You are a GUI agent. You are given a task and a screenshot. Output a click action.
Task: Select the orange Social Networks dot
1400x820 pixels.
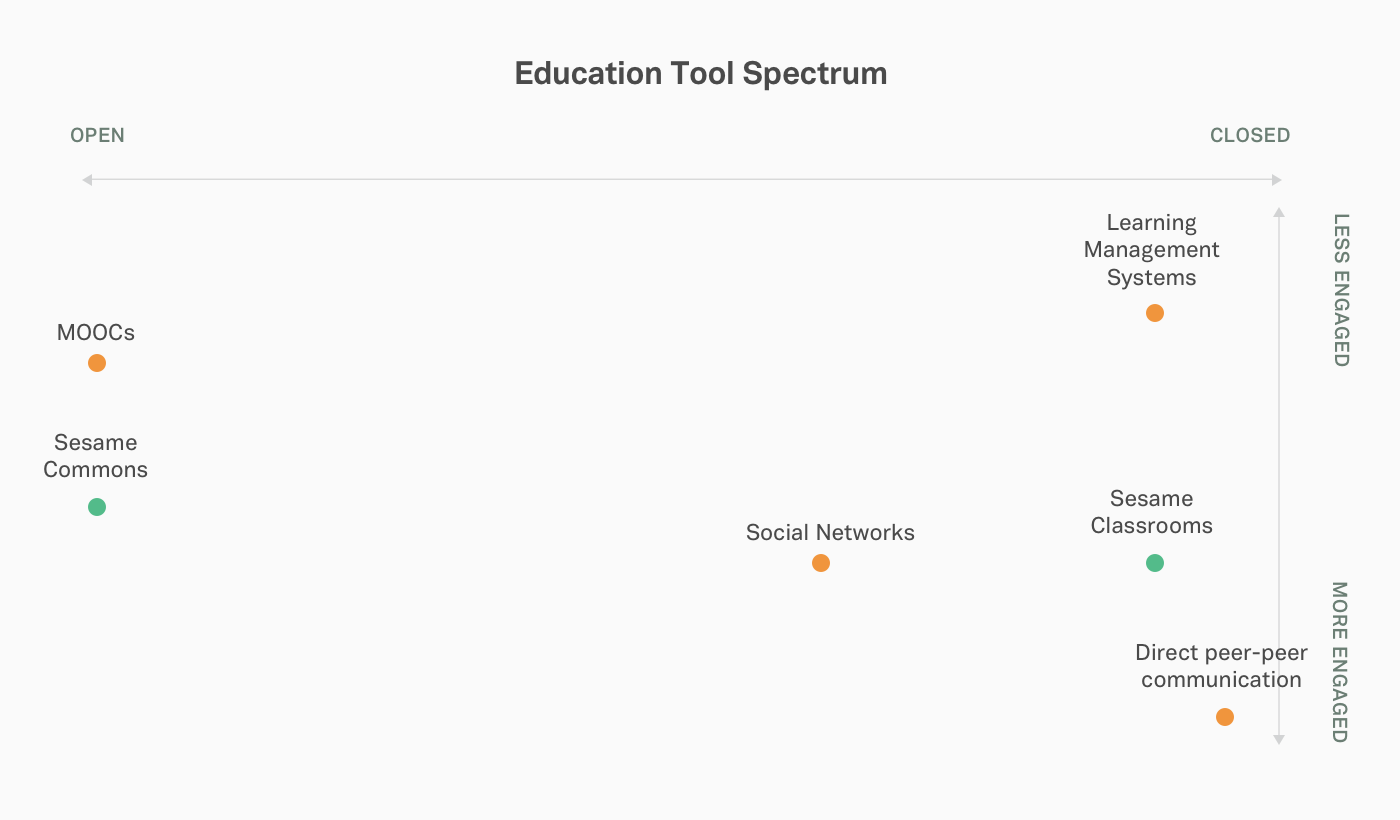click(x=821, y=563)
